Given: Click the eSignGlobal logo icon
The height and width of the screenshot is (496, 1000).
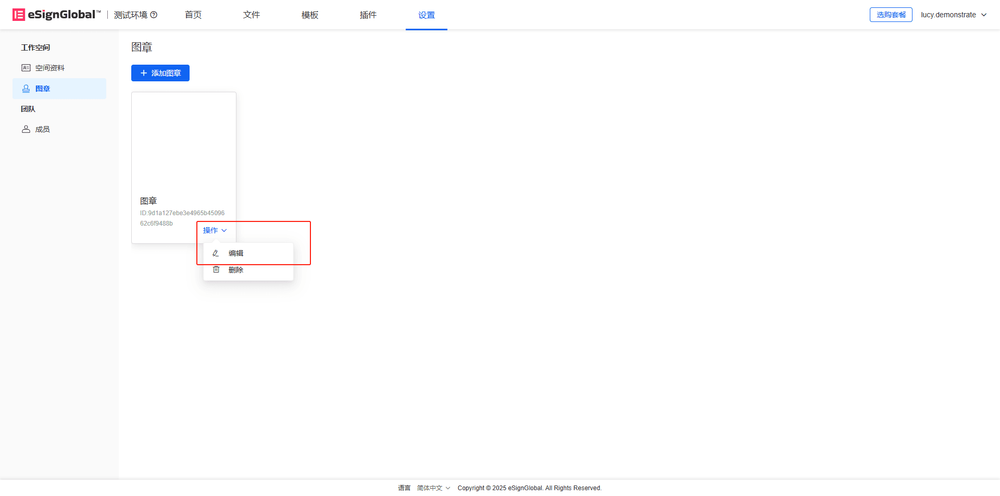Looking at the screenshot, I should click(19, 15).
